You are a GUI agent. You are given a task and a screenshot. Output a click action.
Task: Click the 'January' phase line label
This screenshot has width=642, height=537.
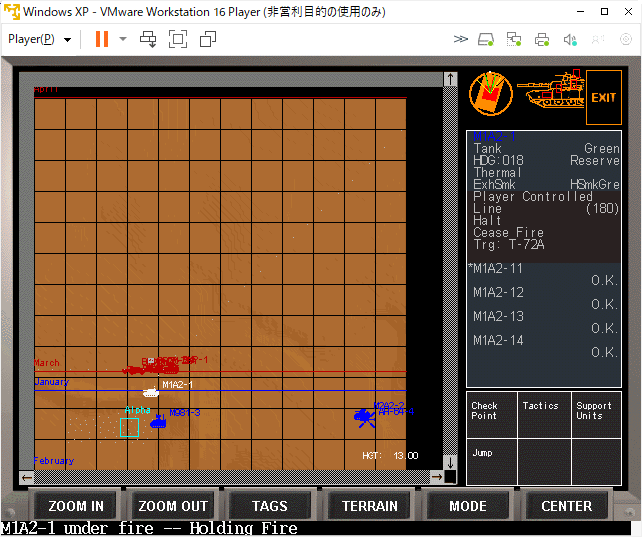(52, 382)
